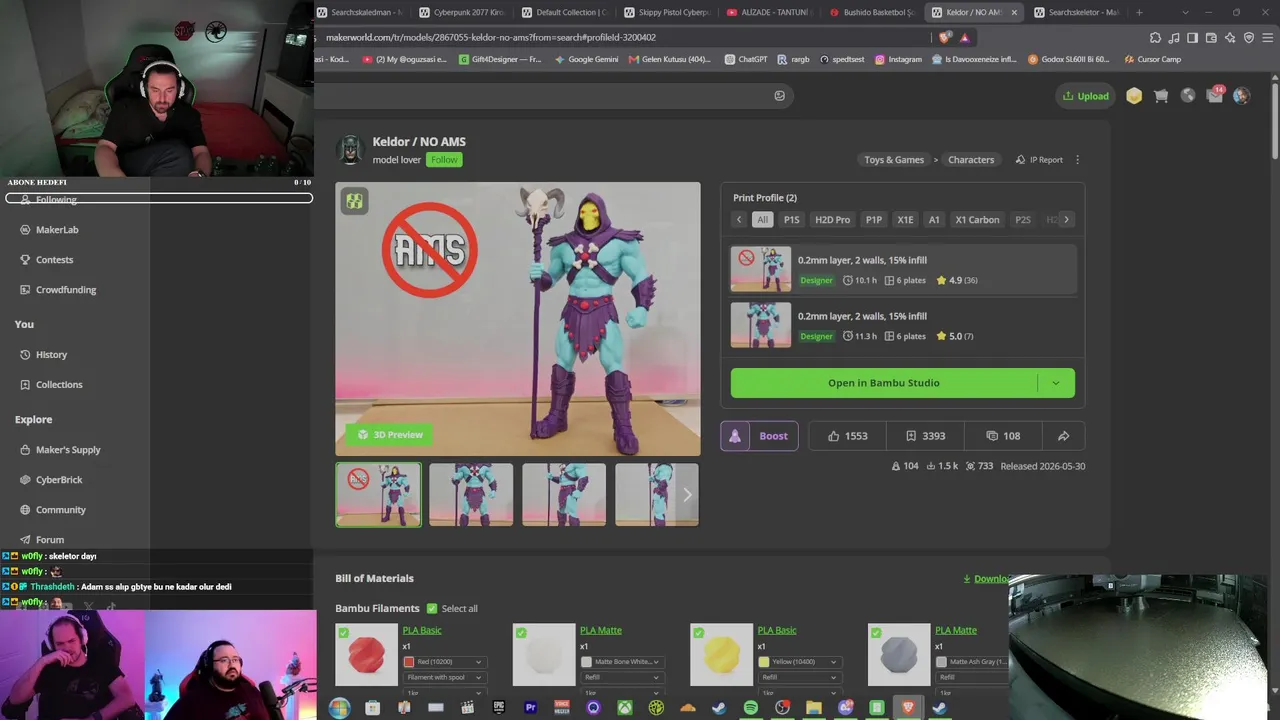Uncheck the Matte Ash Gray filament
1280x720 pixels.
(876, 632)
